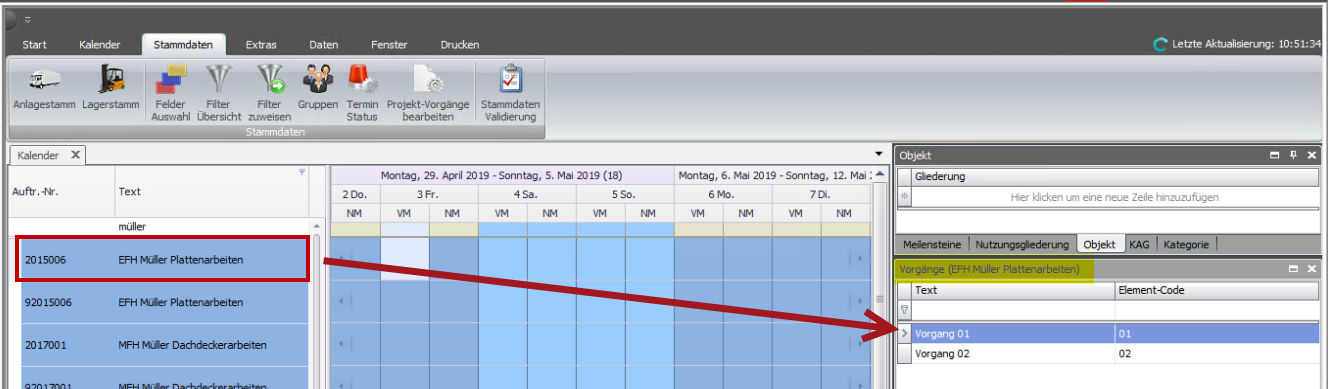Open Felder Auswahl tool
The width and height of the screenshot is (1328, 389).
click(x=170, y=79)
